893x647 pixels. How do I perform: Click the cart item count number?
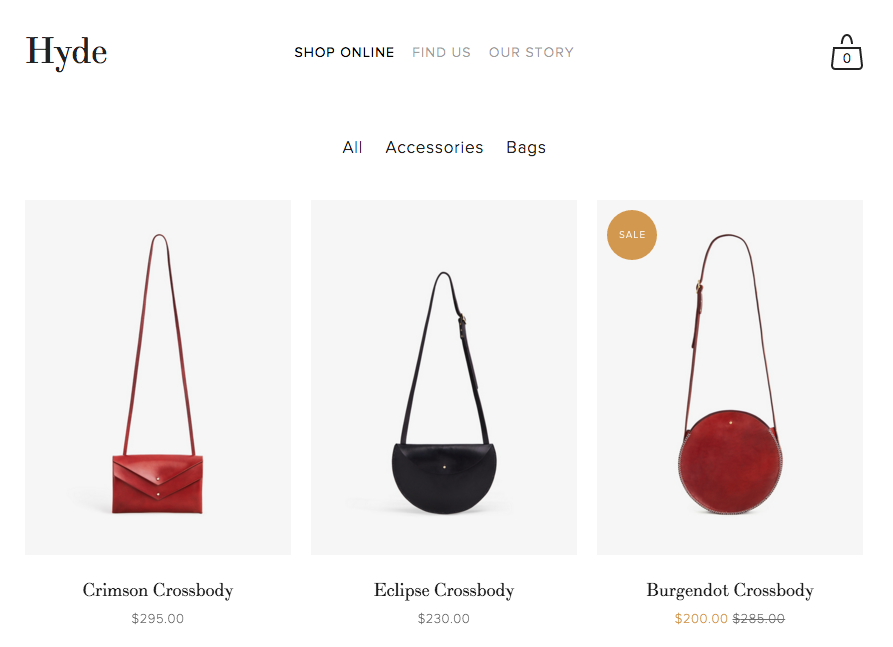[847, 58]
